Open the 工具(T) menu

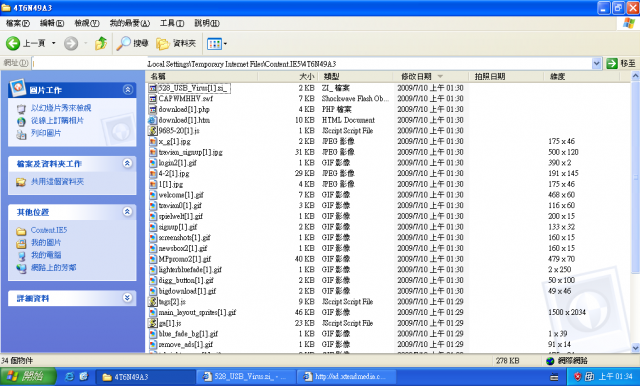[172, 23]
